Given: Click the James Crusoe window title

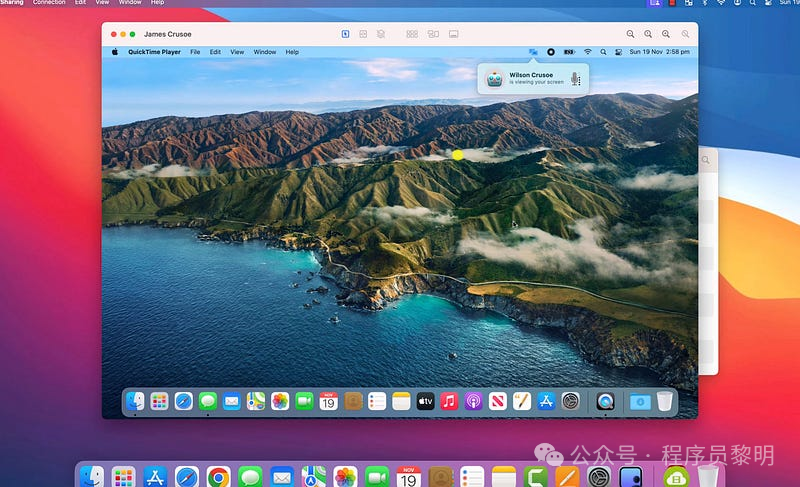Looking at the screenshot, I should [167, 34].
